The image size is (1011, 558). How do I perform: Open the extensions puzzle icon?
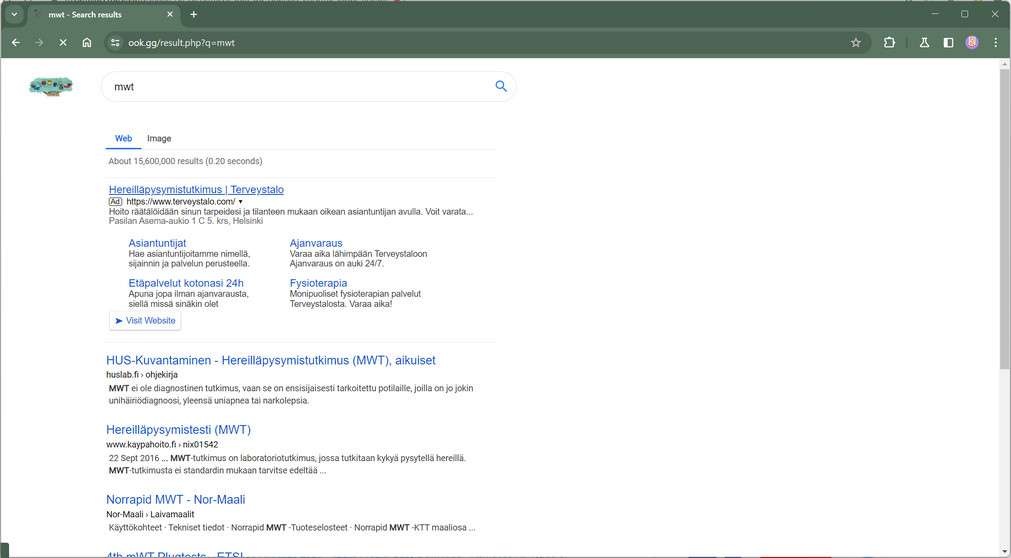pos(889,43)
